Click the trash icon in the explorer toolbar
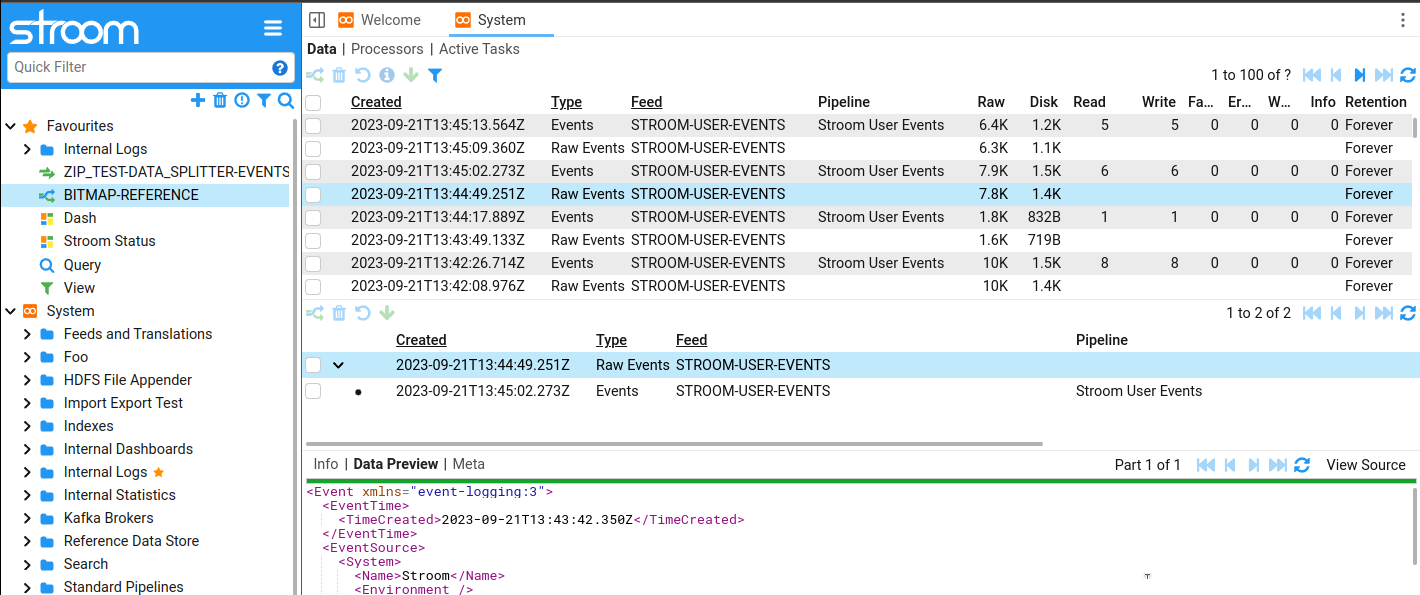The height and width of the screenshot is (595, 1420). coord(220,100)
